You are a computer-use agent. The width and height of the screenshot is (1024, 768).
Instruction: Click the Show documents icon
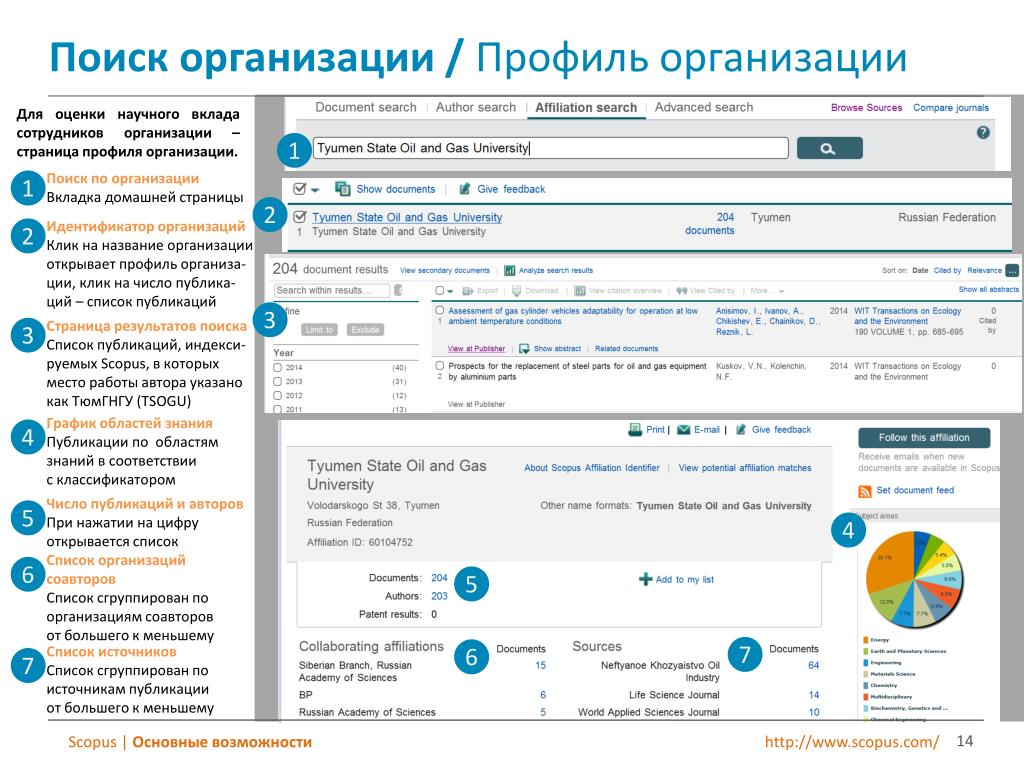(x=342, y=189)
